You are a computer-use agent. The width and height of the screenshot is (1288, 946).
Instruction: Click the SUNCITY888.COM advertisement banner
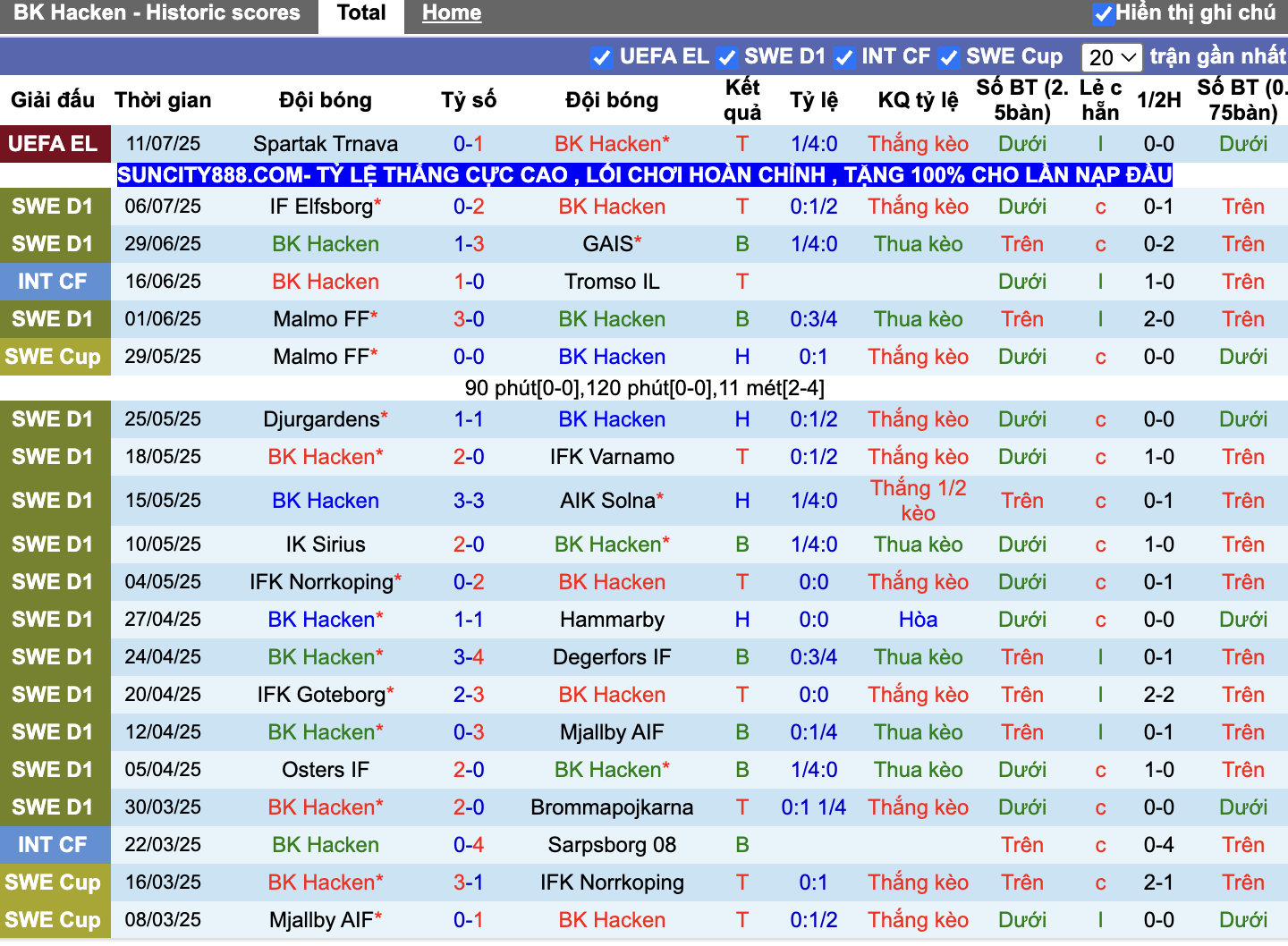(644, 174)
